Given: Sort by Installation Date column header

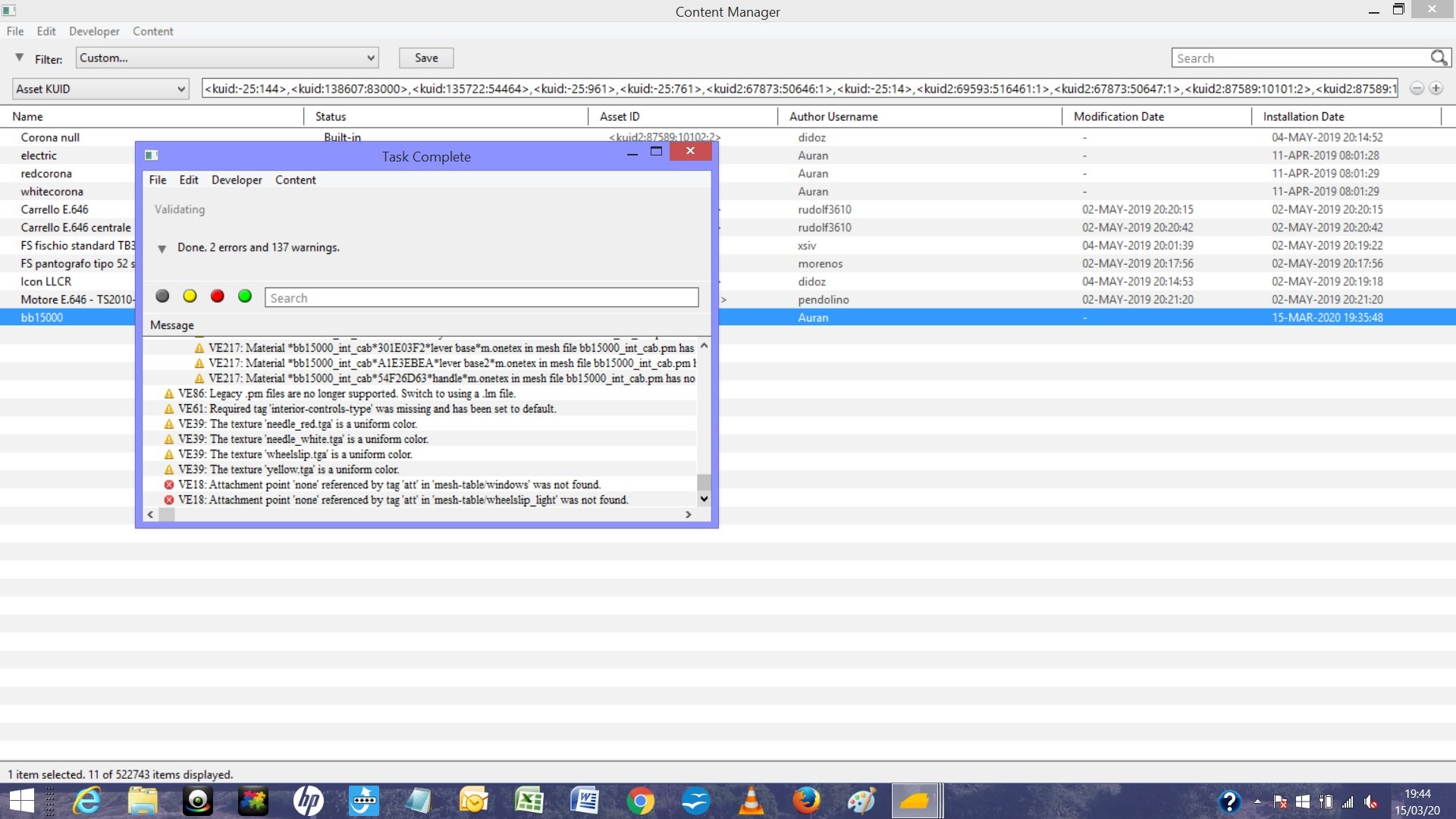Looking at the screenshot, I should (1346, 116).
